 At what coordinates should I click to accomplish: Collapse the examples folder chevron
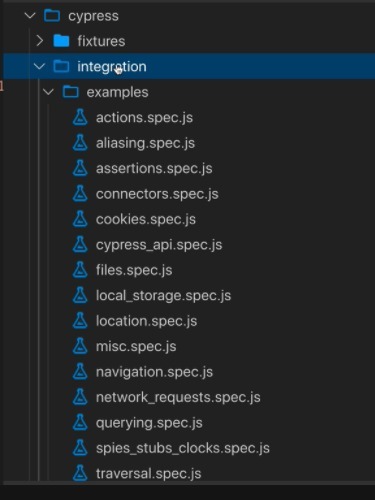pos(49,92)
